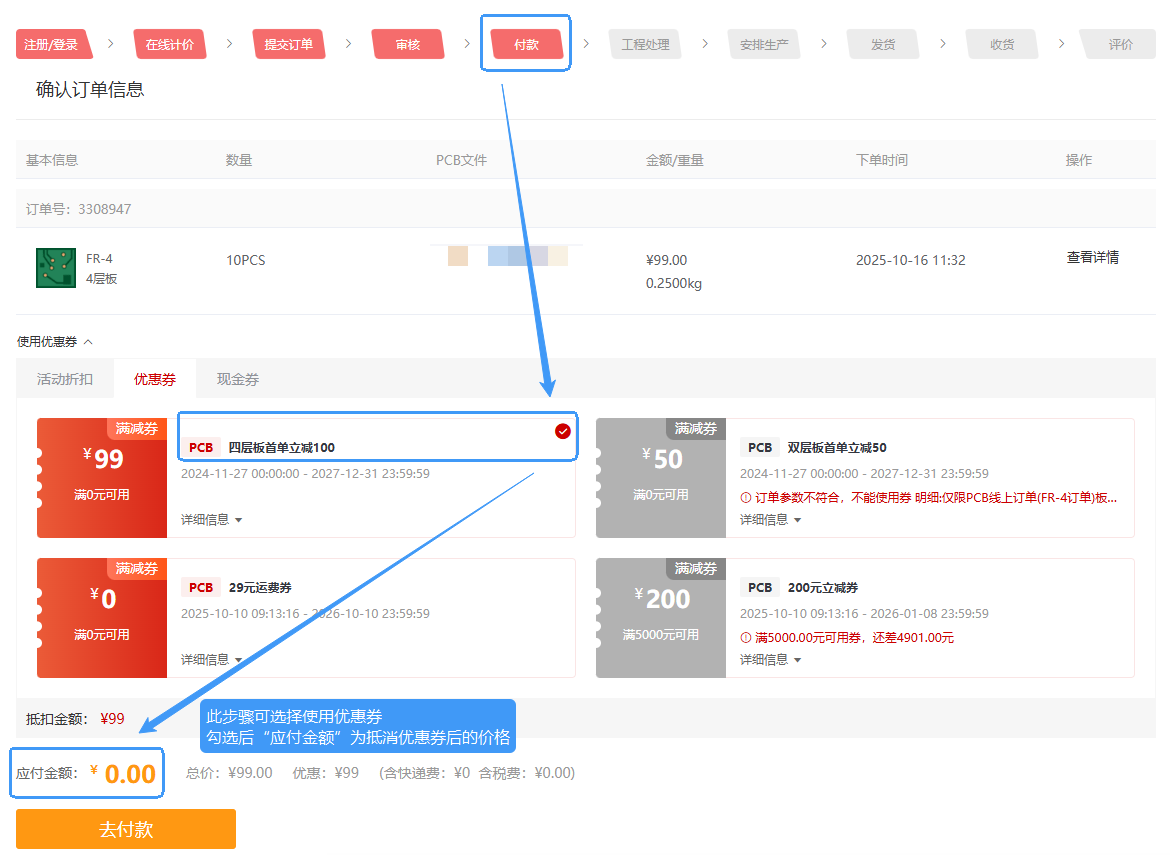The width and height of the screenshot is (1170, 855).
Task: Select the ¥0 运费券 red coupon card
Action: coord(102,618)
